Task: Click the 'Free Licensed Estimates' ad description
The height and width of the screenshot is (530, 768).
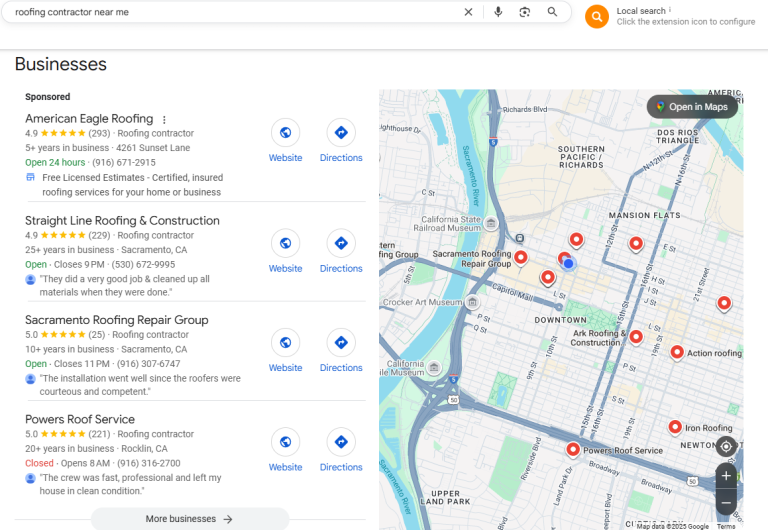Action: point(132,185)
